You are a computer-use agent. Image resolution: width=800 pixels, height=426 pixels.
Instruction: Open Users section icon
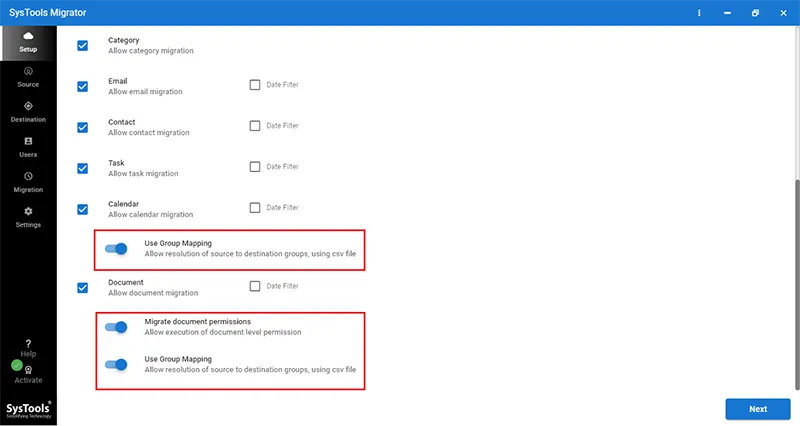click(x=28, y=141)
